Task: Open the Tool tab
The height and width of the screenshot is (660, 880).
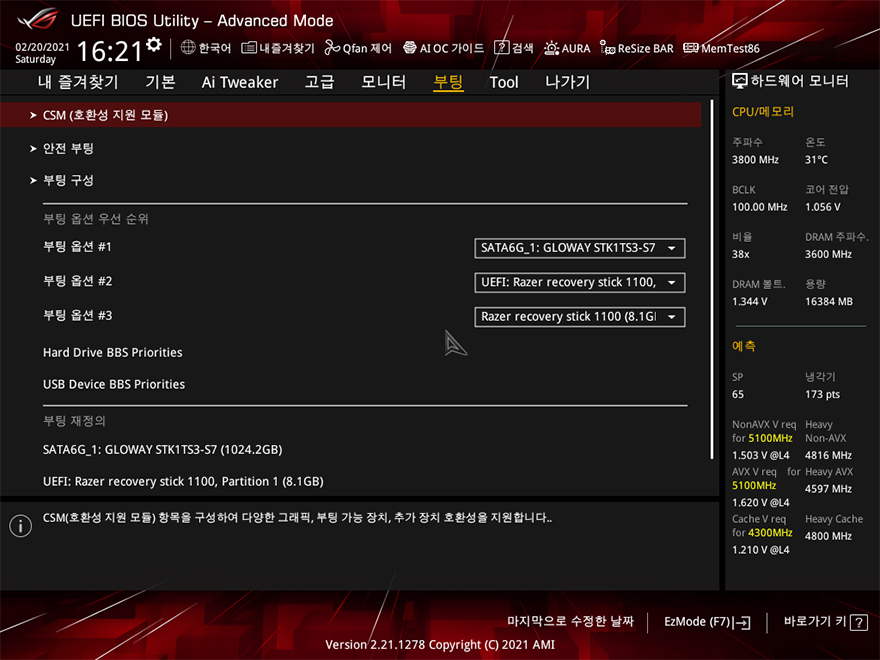Action: click(504, 82)
